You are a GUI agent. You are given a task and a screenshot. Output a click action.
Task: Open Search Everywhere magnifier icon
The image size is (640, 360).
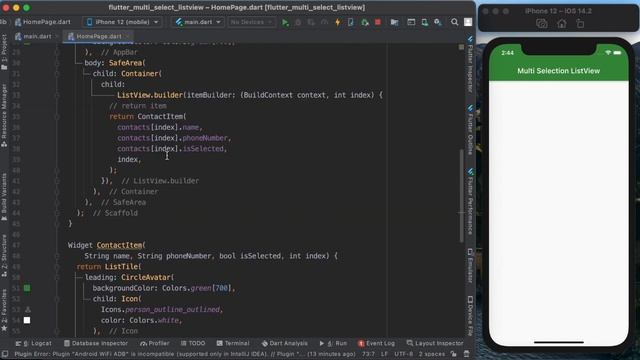coord(454,22)
